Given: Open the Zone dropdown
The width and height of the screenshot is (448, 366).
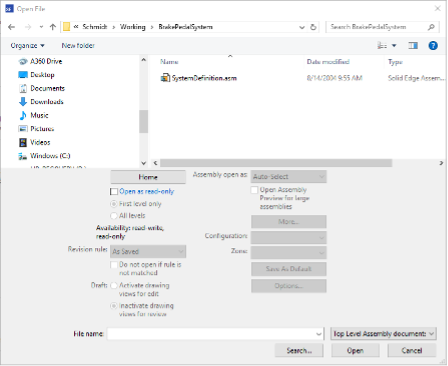Looking at the screenshot, I should 289,253.
